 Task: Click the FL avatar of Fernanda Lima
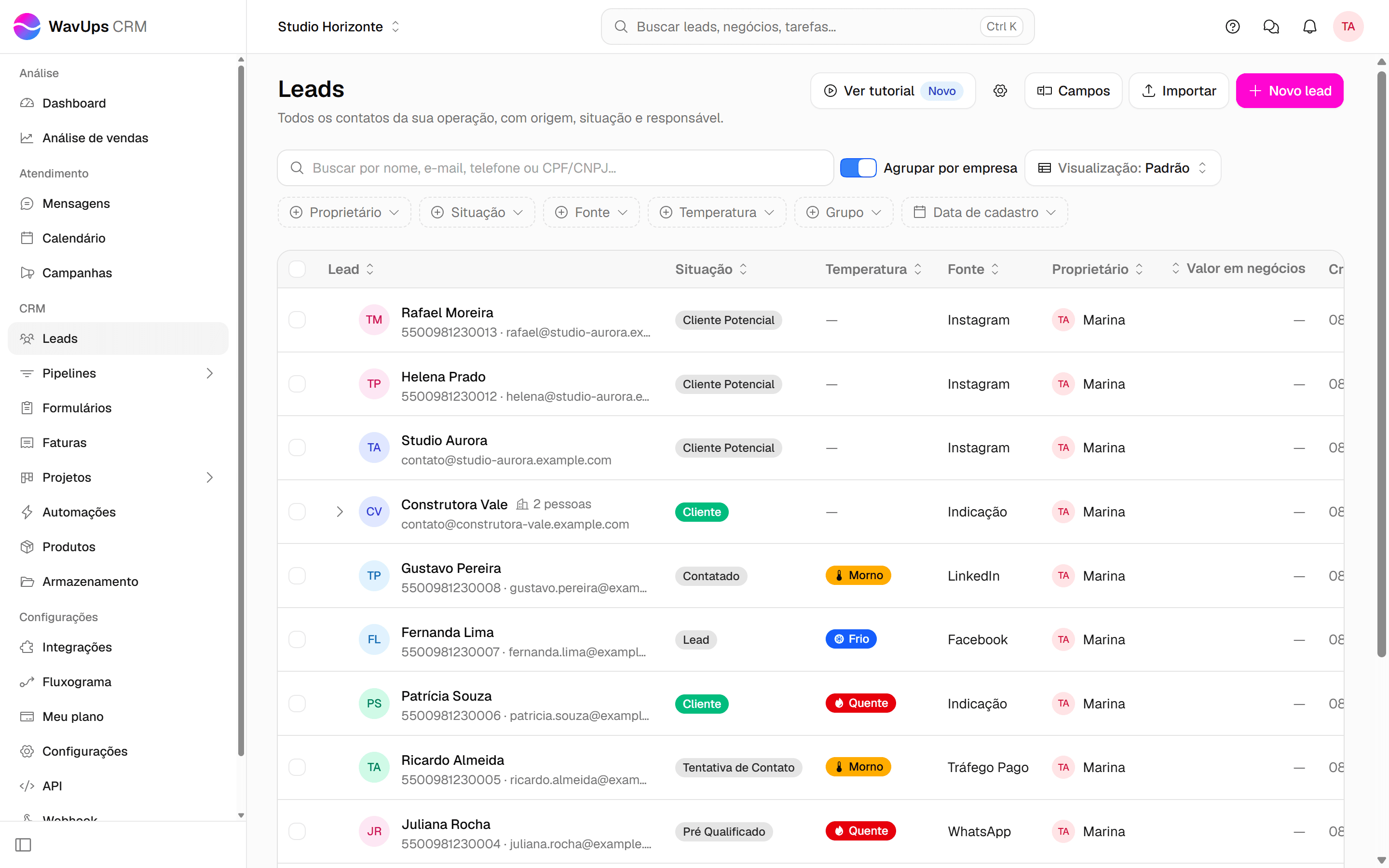click(x=374, y=639)
